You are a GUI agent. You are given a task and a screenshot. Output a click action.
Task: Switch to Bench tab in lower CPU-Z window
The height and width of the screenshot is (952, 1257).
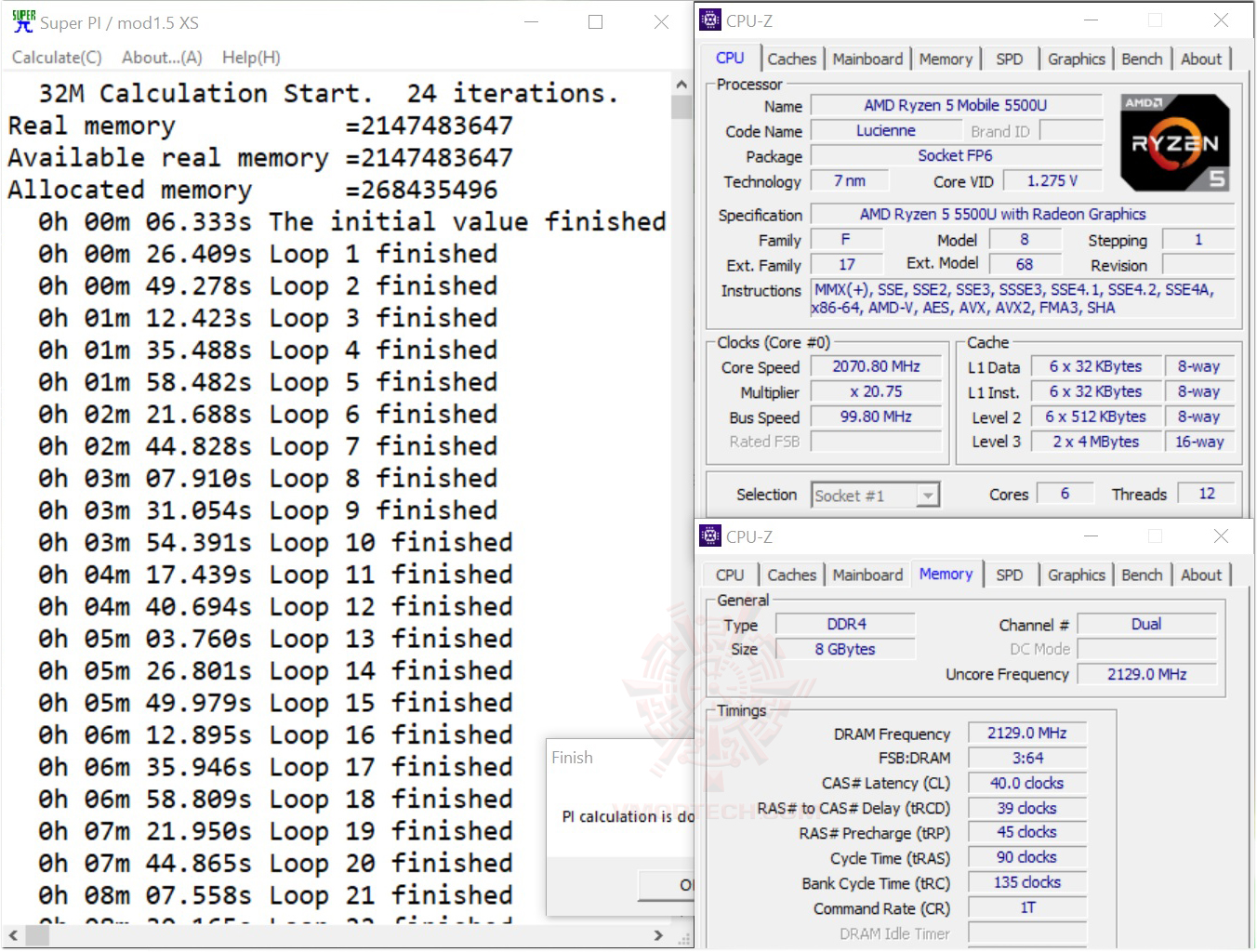[1142, 575]
